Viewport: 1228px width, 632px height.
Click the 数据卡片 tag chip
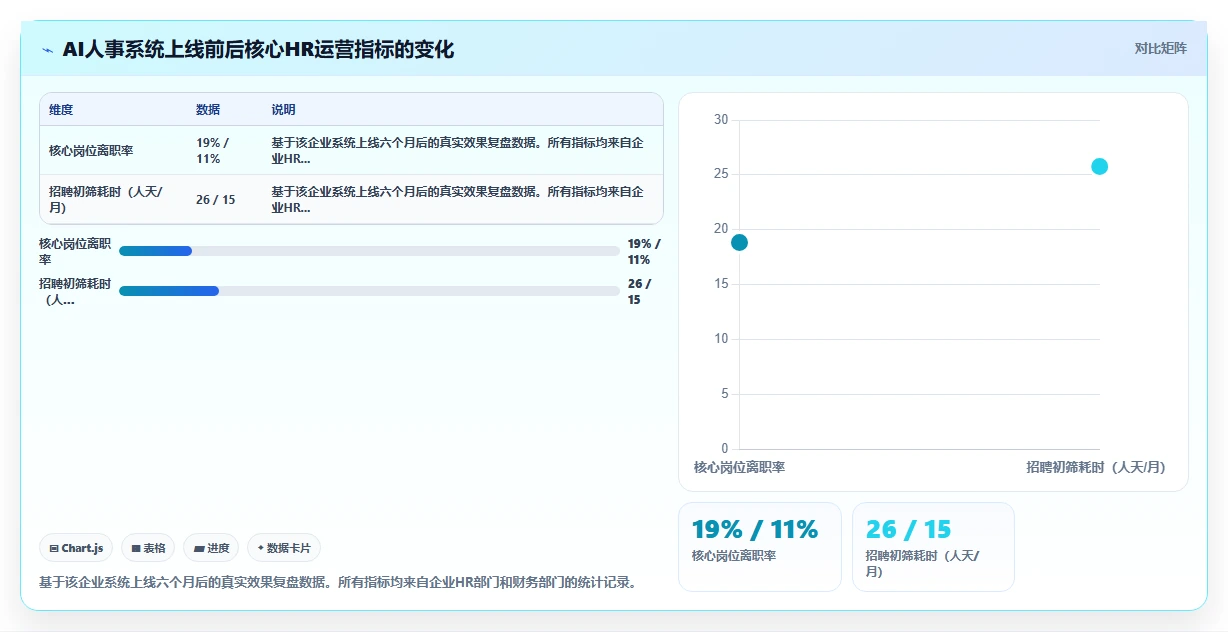(284, 548)
